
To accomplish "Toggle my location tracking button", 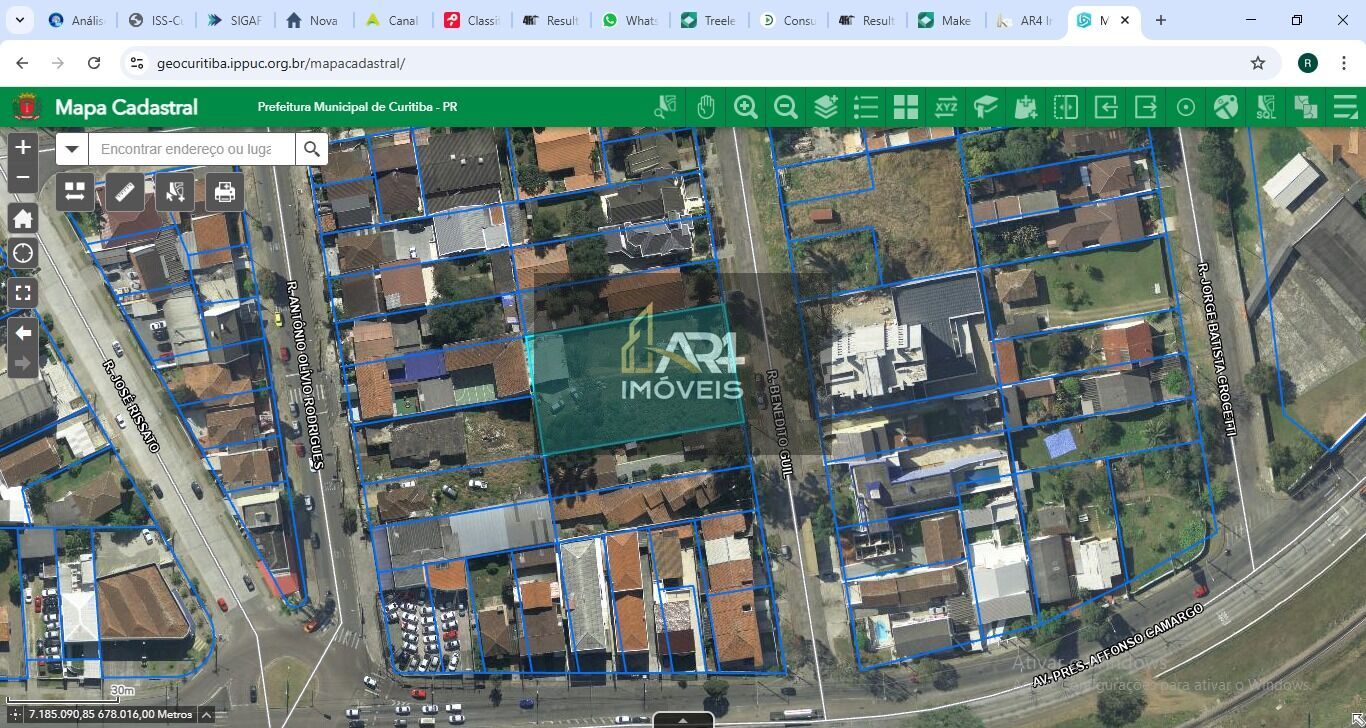I will click(22, 253).
